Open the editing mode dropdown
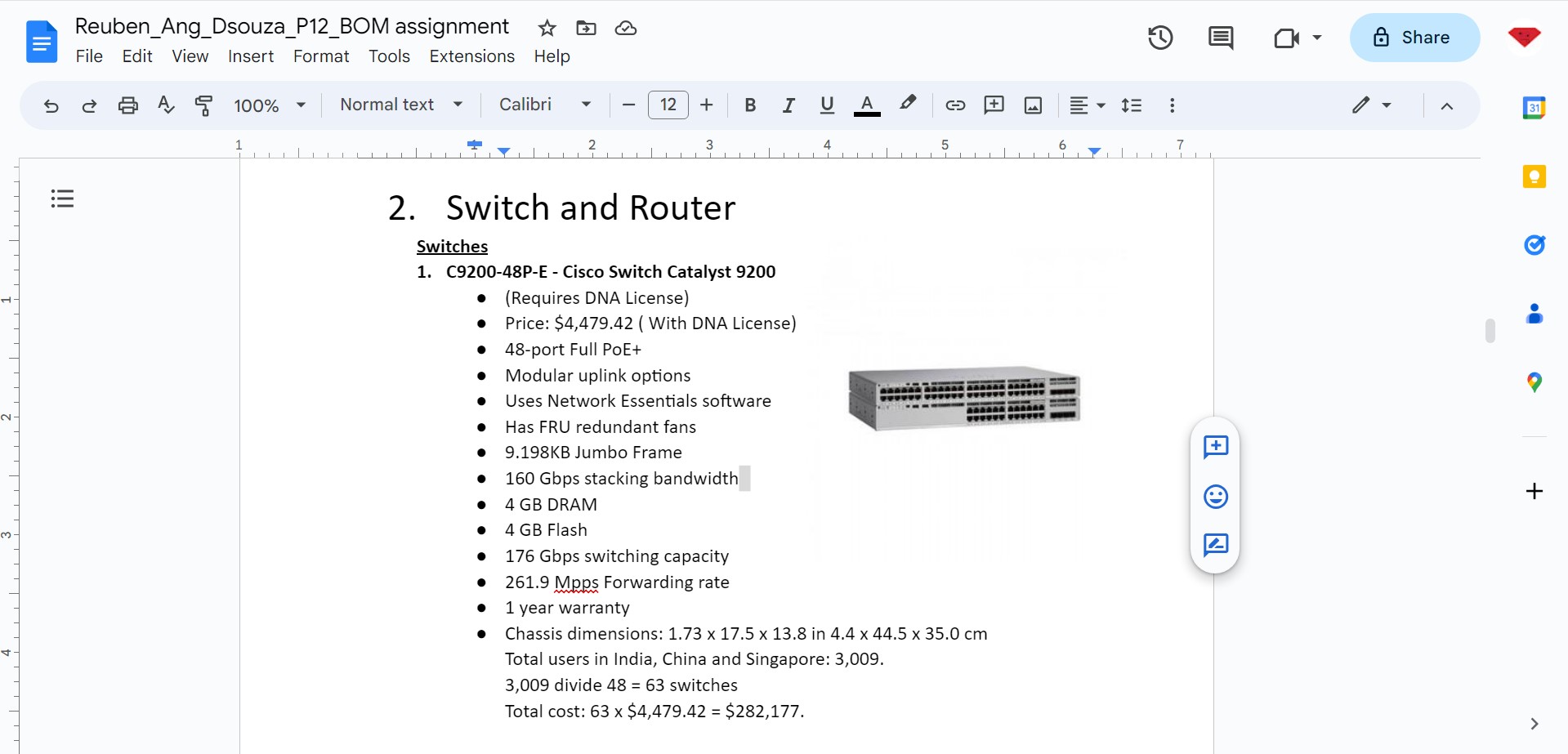 pos(1371,105)
